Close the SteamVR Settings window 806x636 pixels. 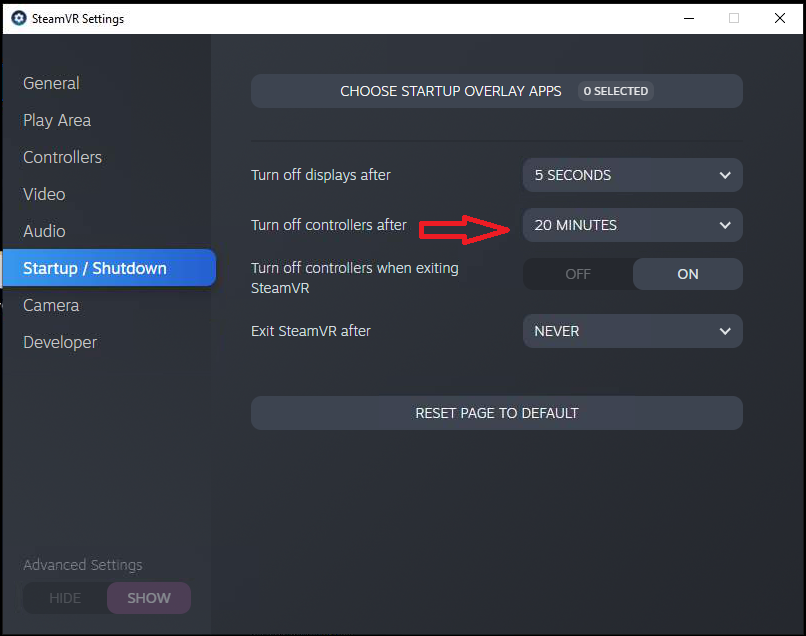[779, 18]
